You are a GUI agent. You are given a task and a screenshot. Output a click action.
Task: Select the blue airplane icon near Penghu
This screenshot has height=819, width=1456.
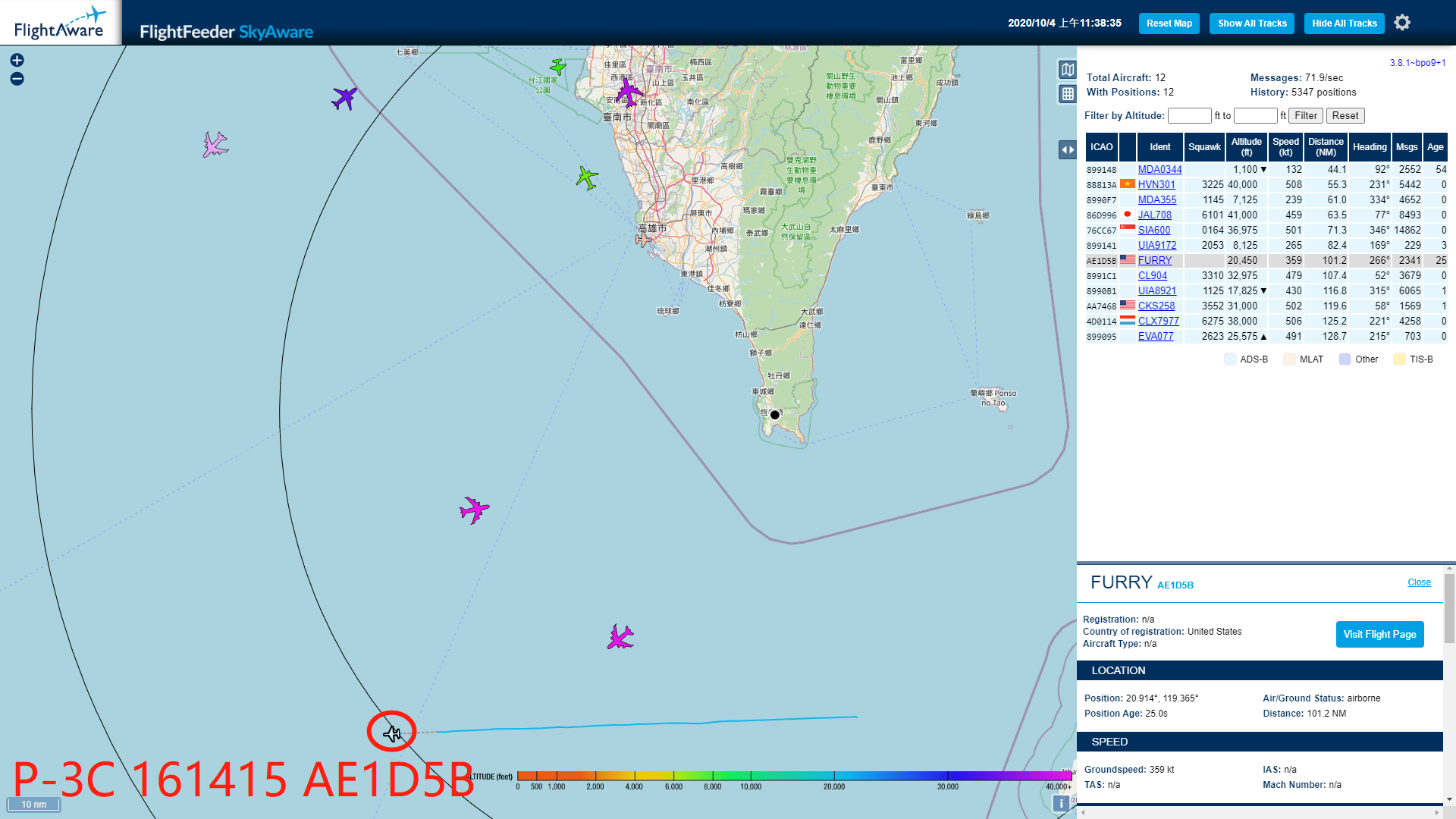point(344,98)
